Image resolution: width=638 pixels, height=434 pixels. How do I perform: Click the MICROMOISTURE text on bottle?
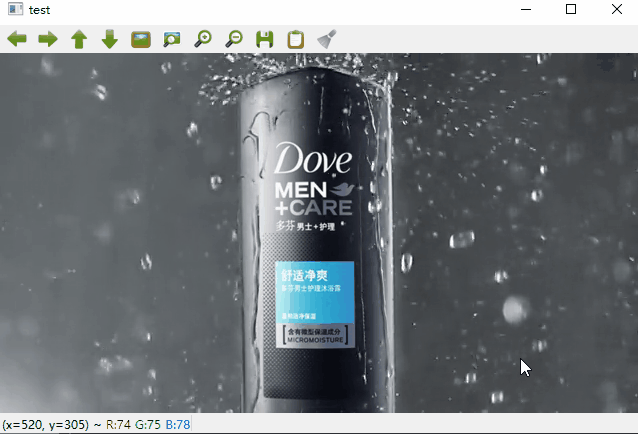coord(315,340)
